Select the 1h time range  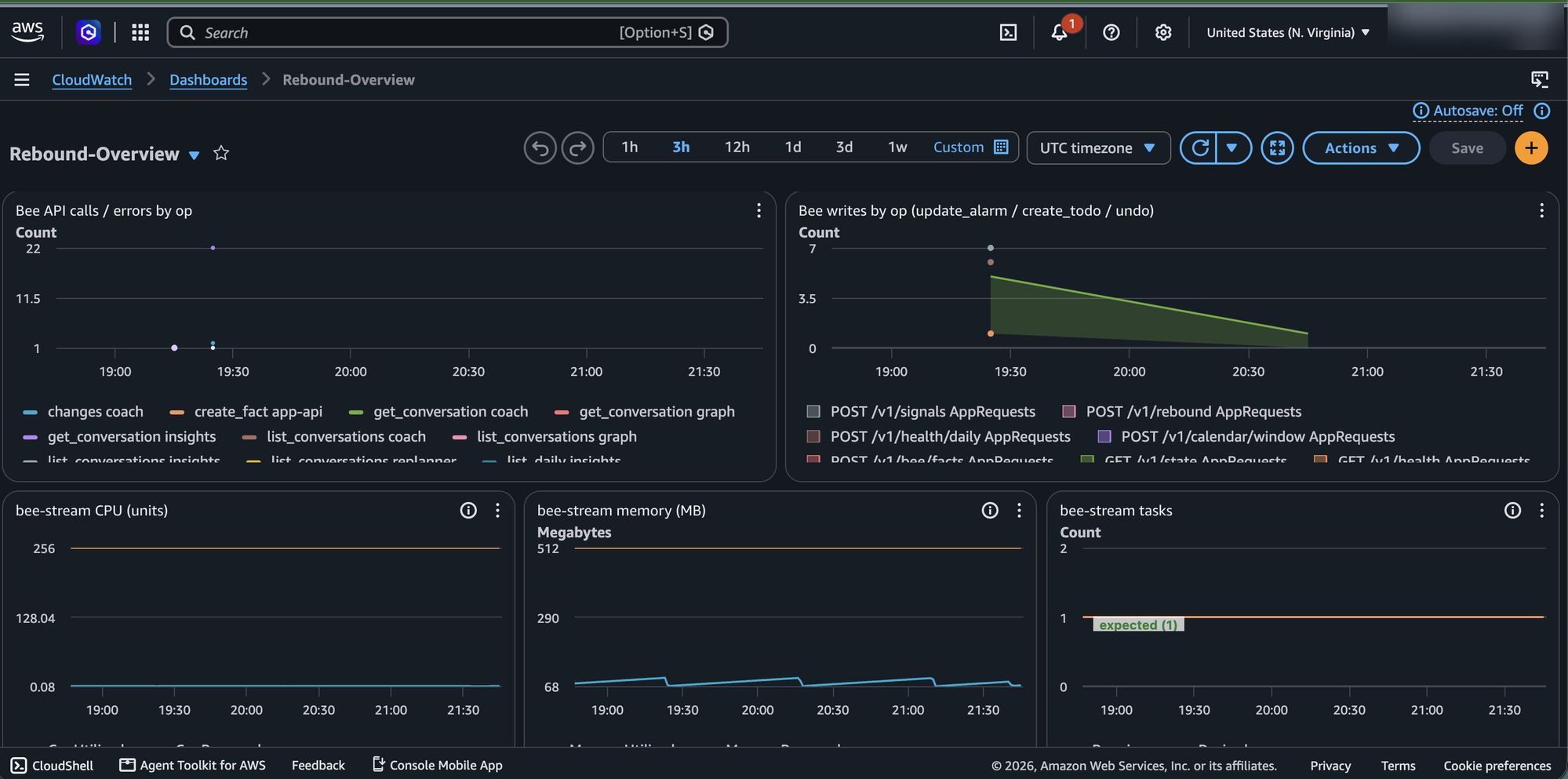(x=629, y=147)
